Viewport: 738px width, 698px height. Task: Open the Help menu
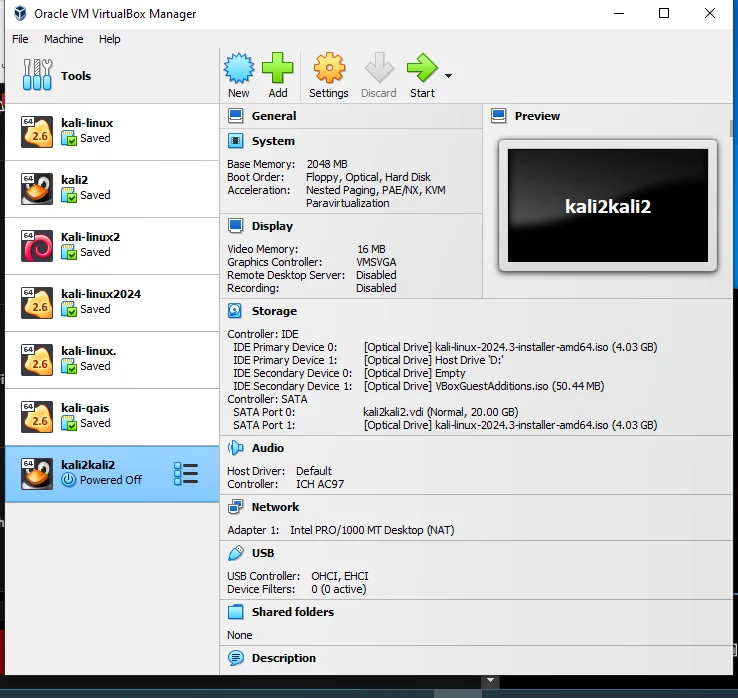point(110,39)
